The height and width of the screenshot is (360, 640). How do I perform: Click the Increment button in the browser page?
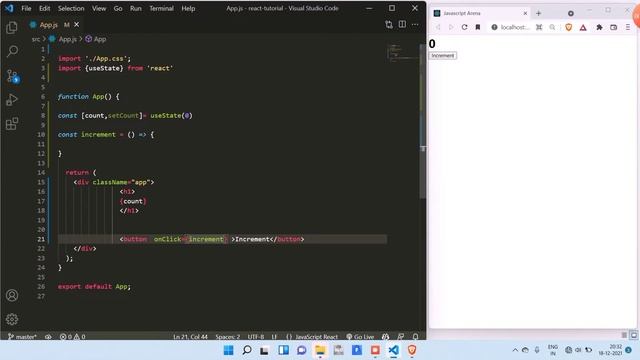pyautogui.click(x=443, y=56)
